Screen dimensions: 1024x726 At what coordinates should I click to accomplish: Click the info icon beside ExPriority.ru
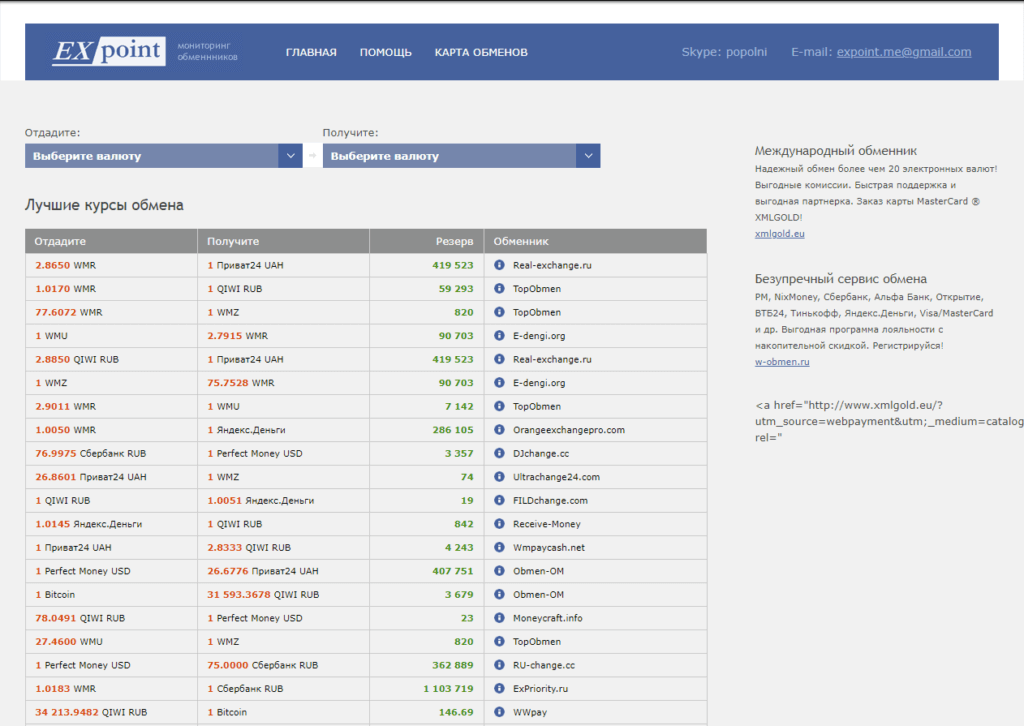[x=500, y=688]
